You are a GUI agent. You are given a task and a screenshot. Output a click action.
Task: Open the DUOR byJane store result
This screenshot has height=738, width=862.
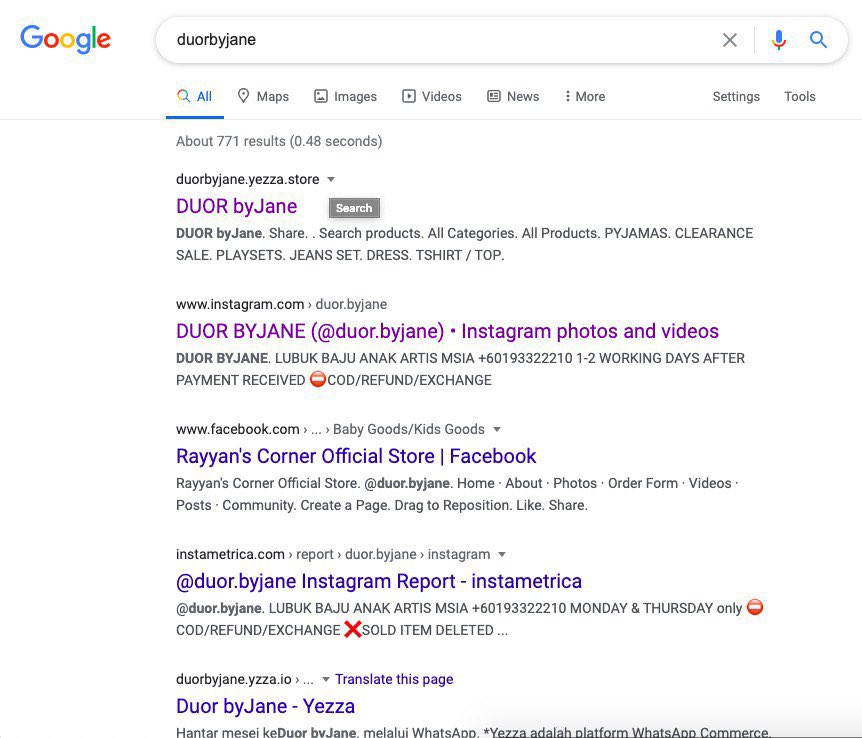coord(236,207)
